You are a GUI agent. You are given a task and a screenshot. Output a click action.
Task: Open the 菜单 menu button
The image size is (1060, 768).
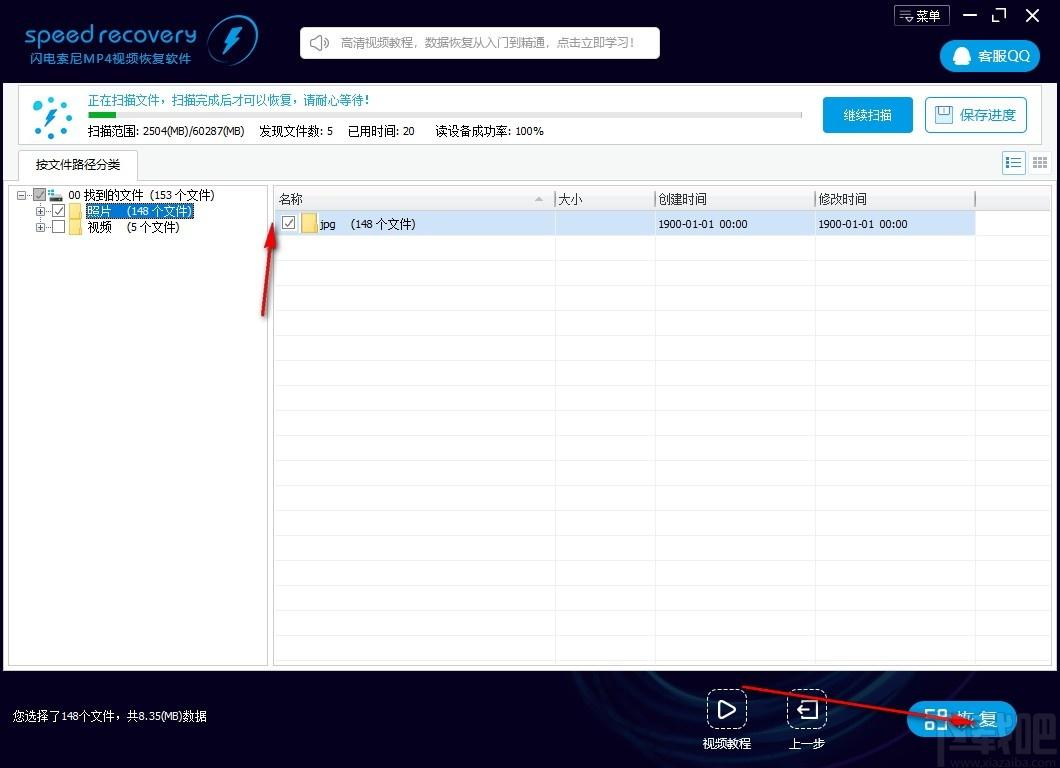point(921,16)
